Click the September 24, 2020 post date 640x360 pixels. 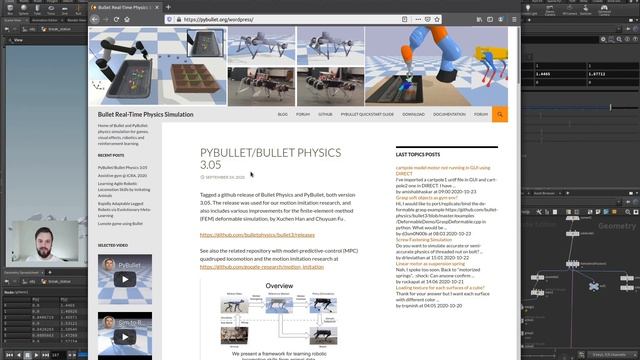coord(225,177)
